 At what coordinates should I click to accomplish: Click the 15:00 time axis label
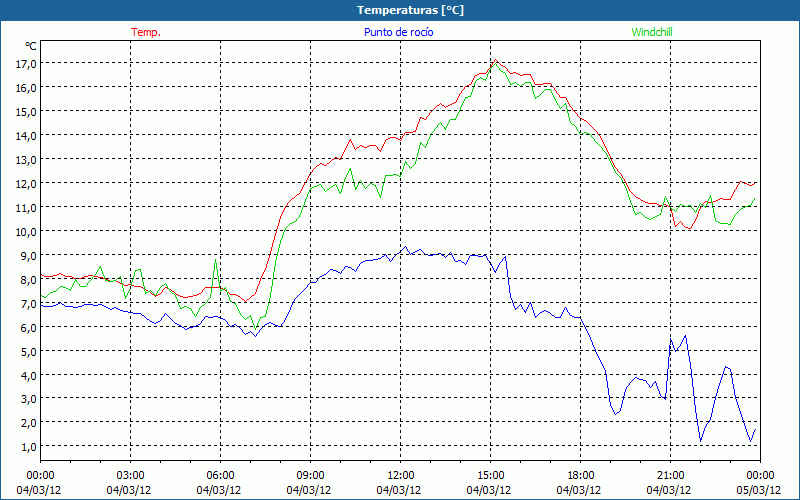490,476
